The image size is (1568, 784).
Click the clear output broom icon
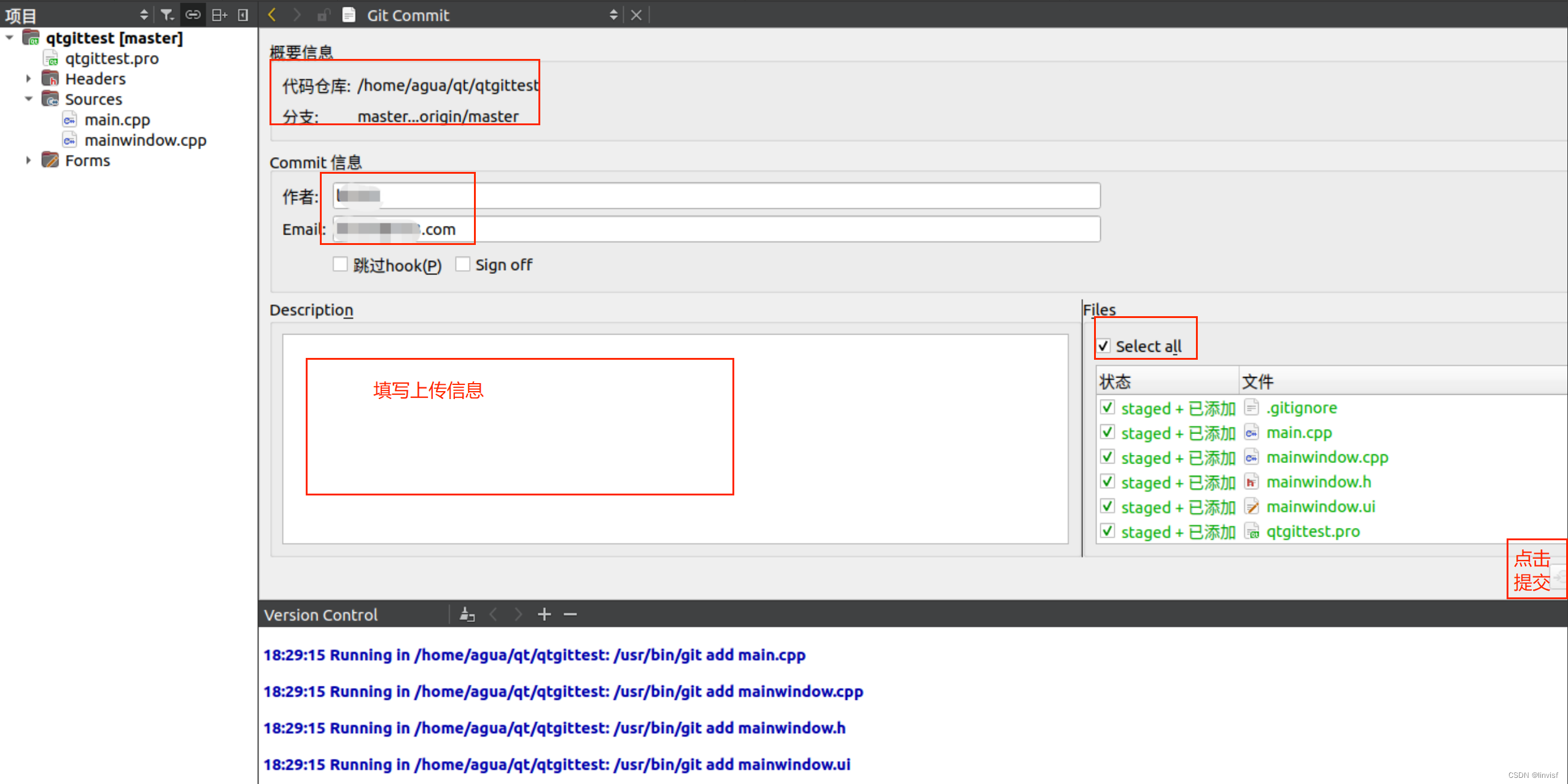pos(467,615)
